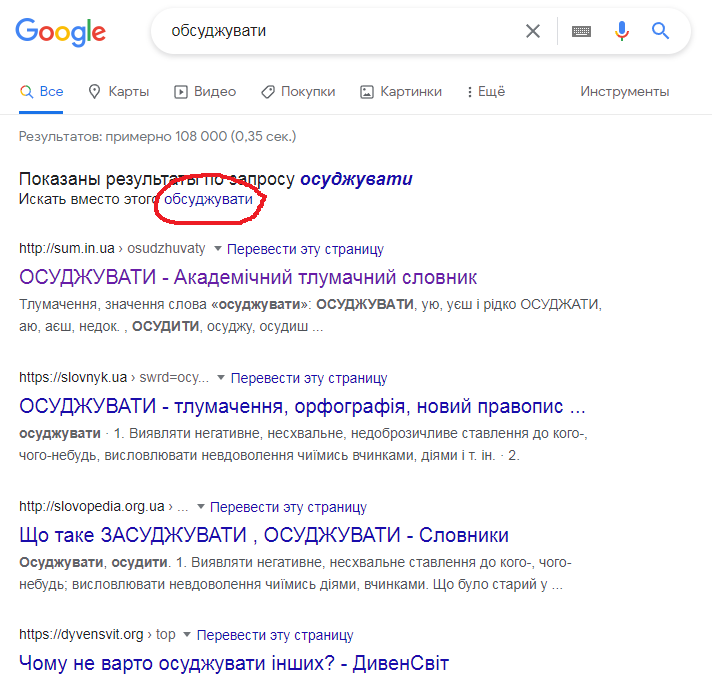
Task: Focus the search input field
Action: pos(341,31)
